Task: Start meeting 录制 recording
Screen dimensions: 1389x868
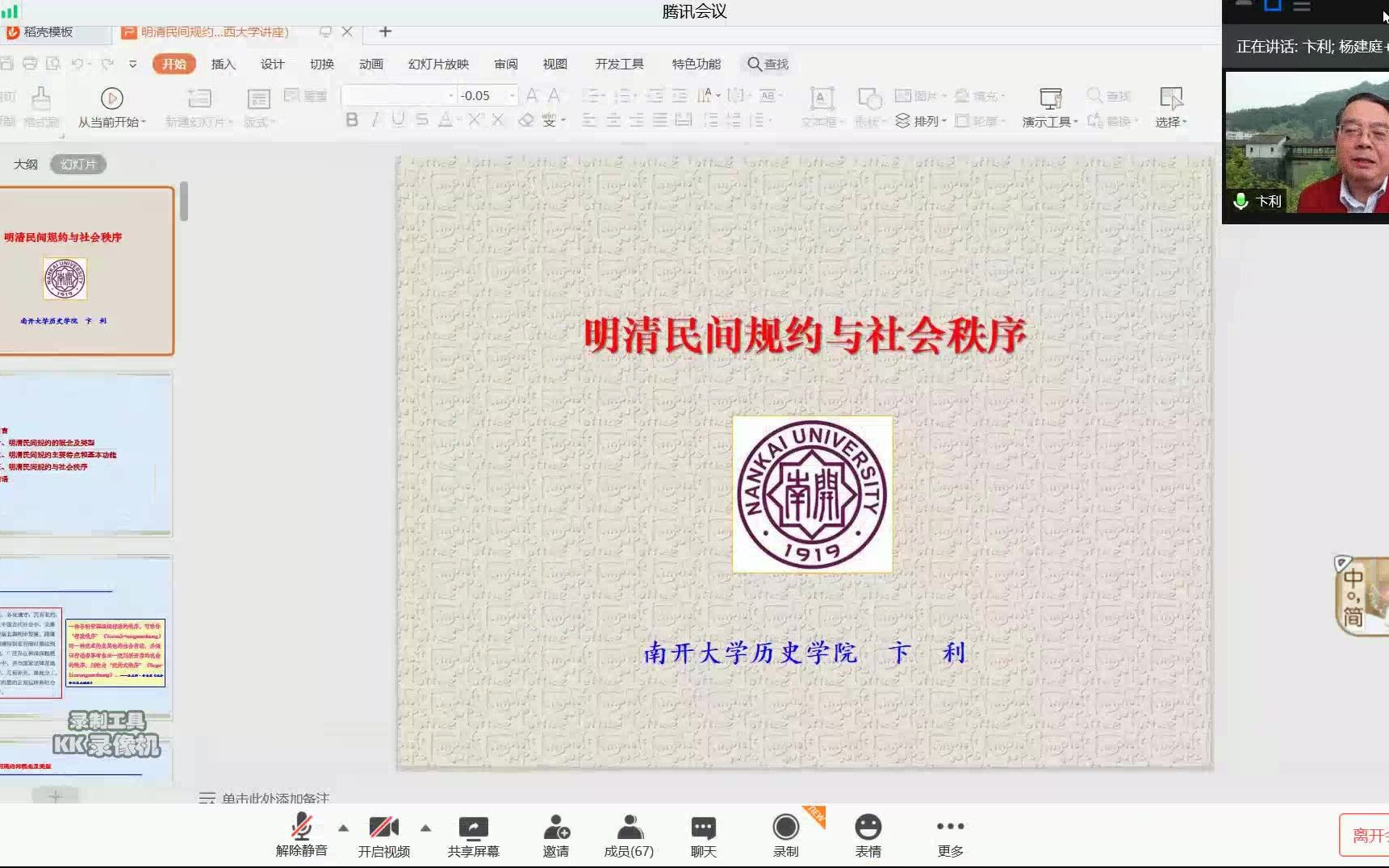Action: tap(786, 835)
